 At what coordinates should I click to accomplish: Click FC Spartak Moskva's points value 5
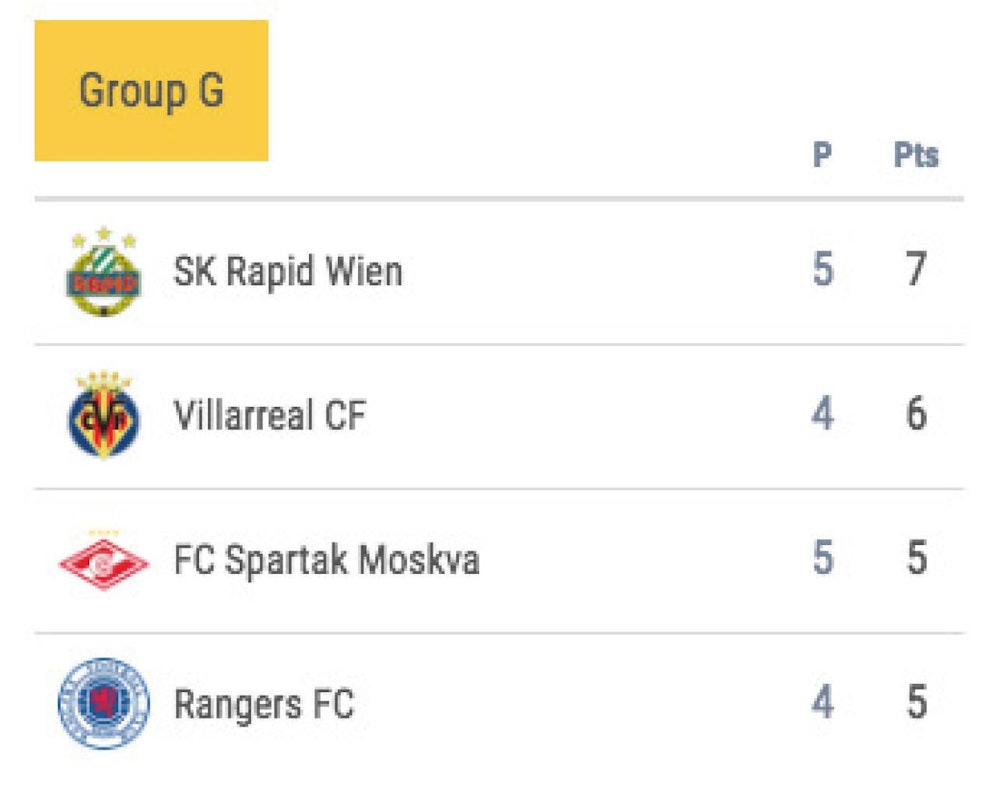[x=916, y=559]
